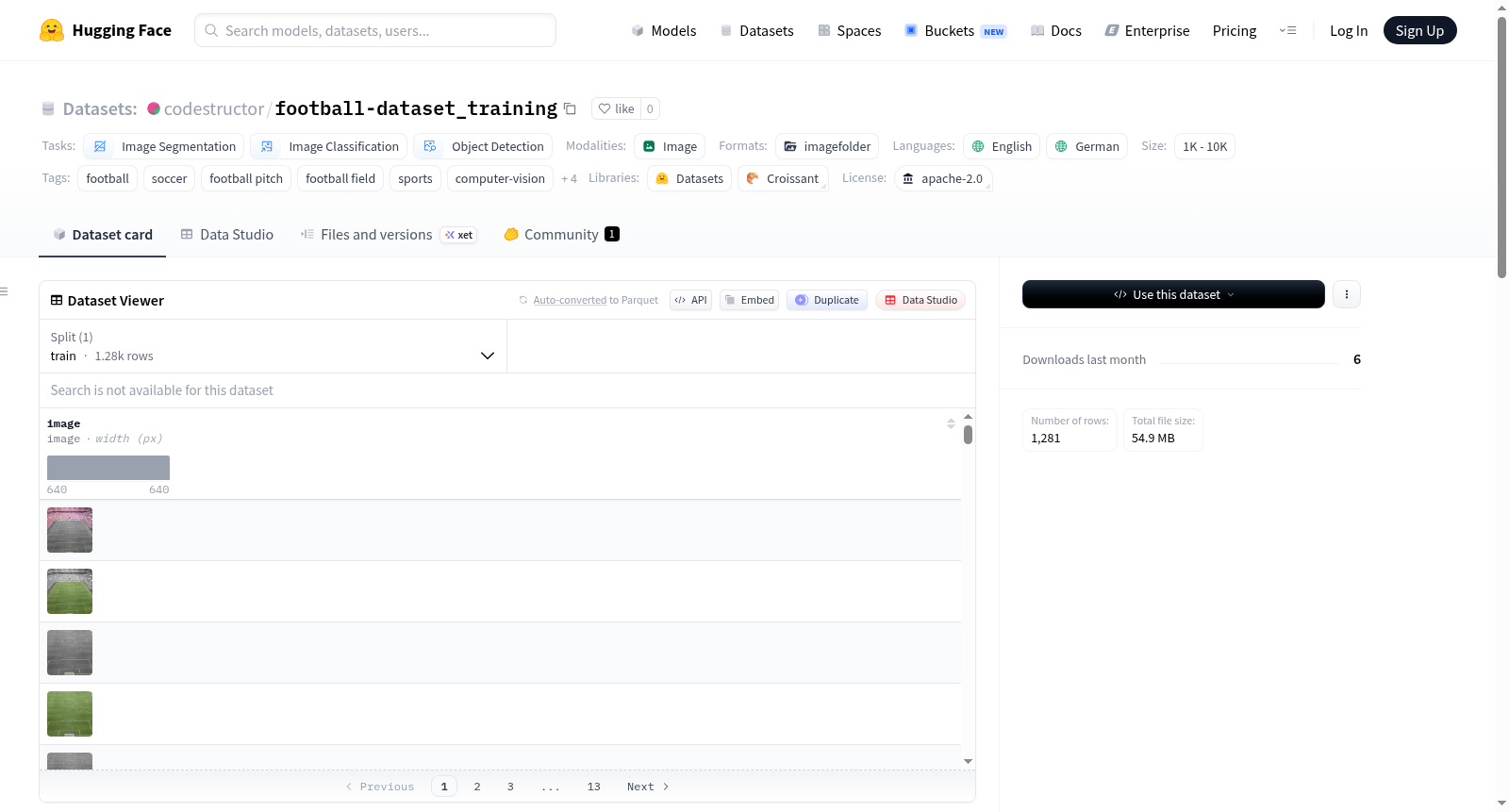The image size is (1509, 812).
Task: Duplicate this dataset
Action: click(827, 300)
